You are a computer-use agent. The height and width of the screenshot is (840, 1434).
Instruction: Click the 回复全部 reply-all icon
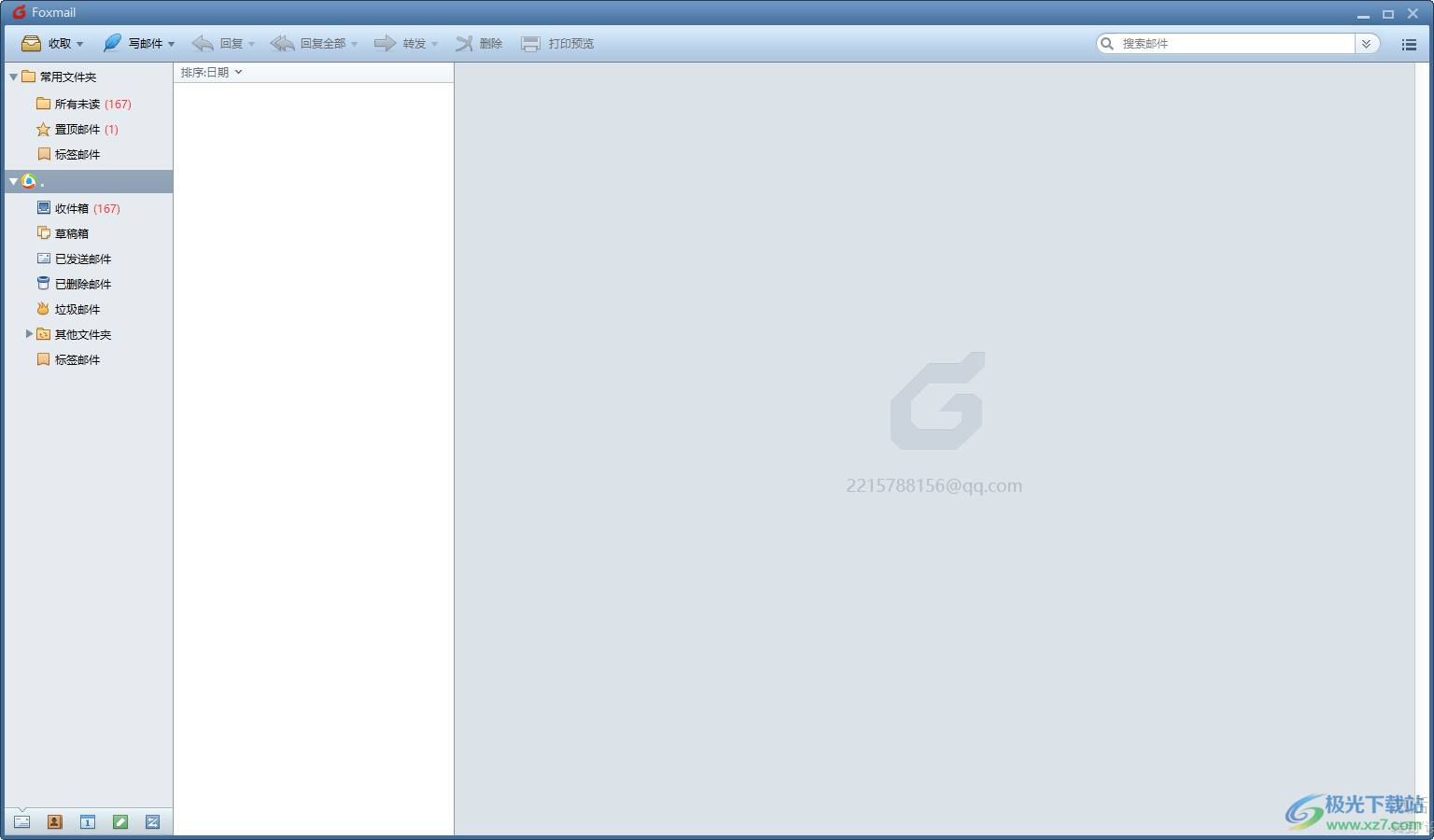pyautogui.click(x=282, y=43)
